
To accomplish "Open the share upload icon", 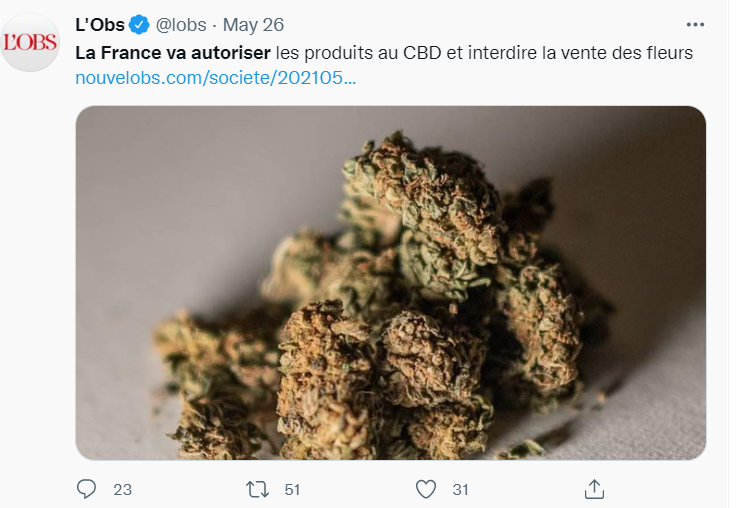I will tap(594, 489).
